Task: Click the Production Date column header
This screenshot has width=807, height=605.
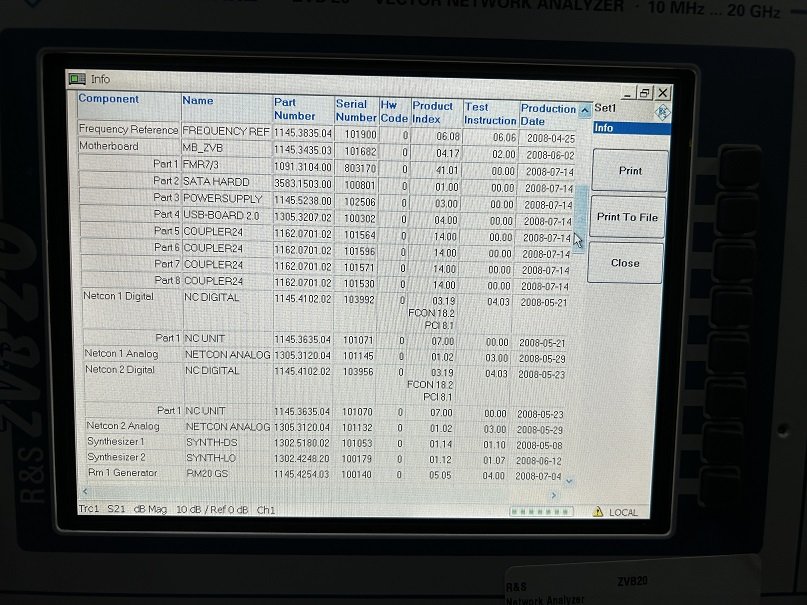Action: click(x=548, y=115)
